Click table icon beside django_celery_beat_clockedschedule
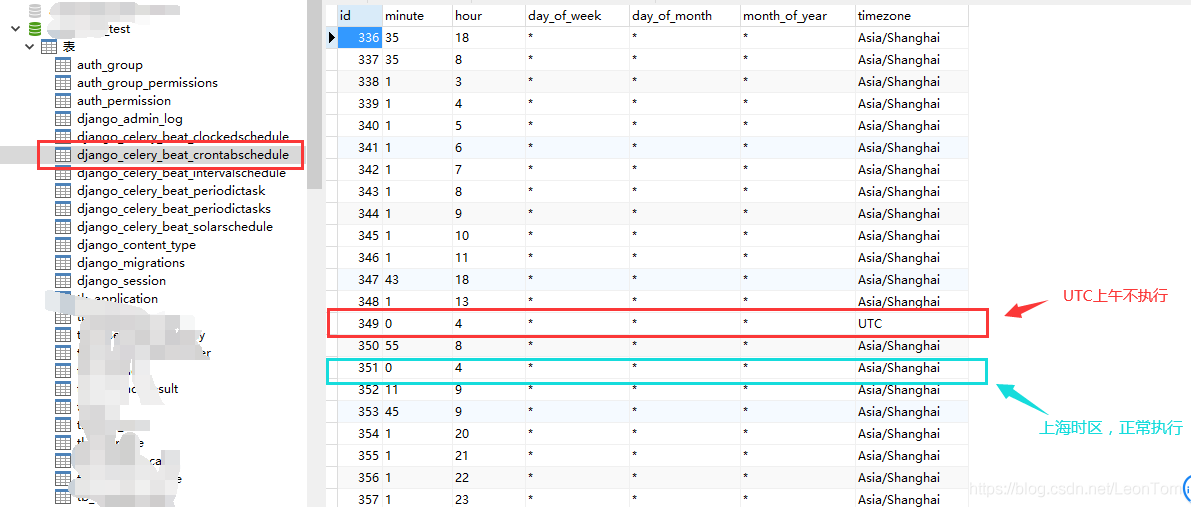The height and width of the screenshot is (507, 1191). click(64, 136)
